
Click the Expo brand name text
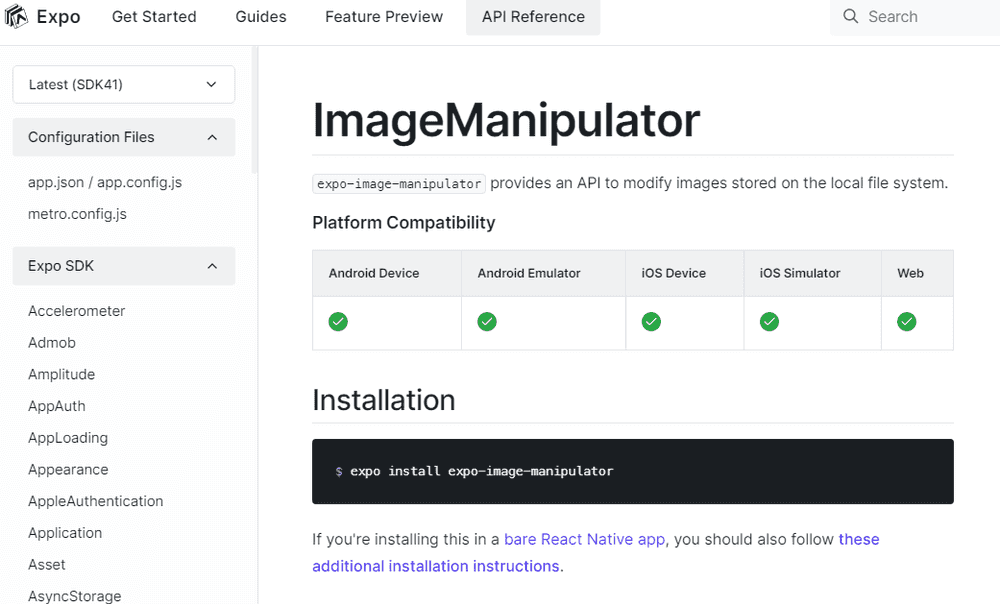click(58, 17)
